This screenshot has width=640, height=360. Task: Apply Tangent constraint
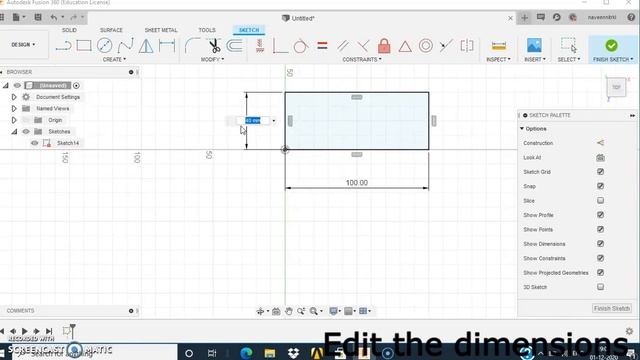[x=300, y=46]
